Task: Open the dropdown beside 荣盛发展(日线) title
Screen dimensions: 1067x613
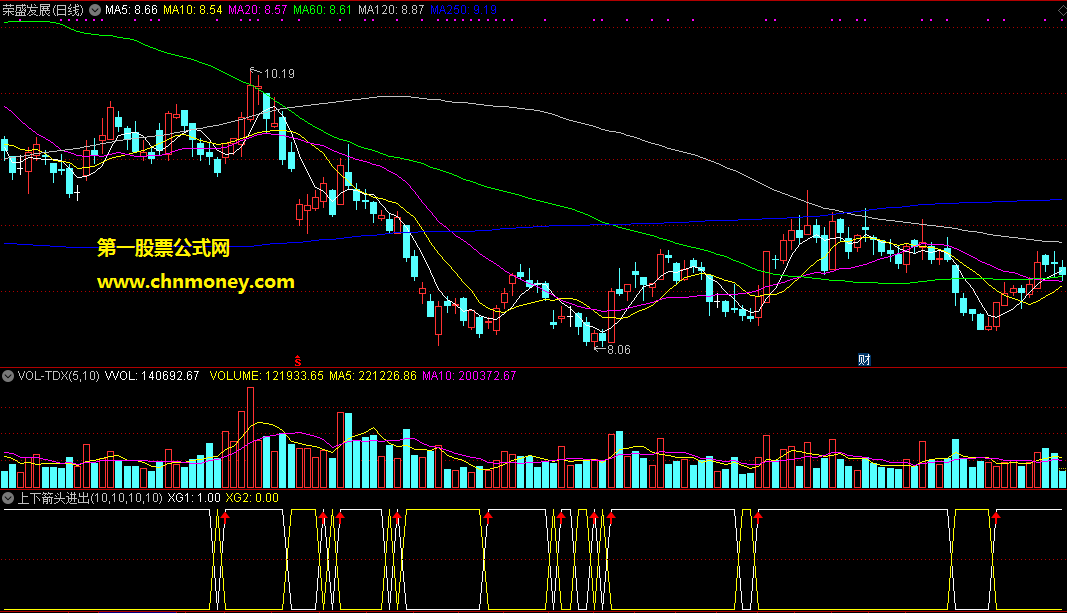Action: pyautogui.click(x=95, y=10)
